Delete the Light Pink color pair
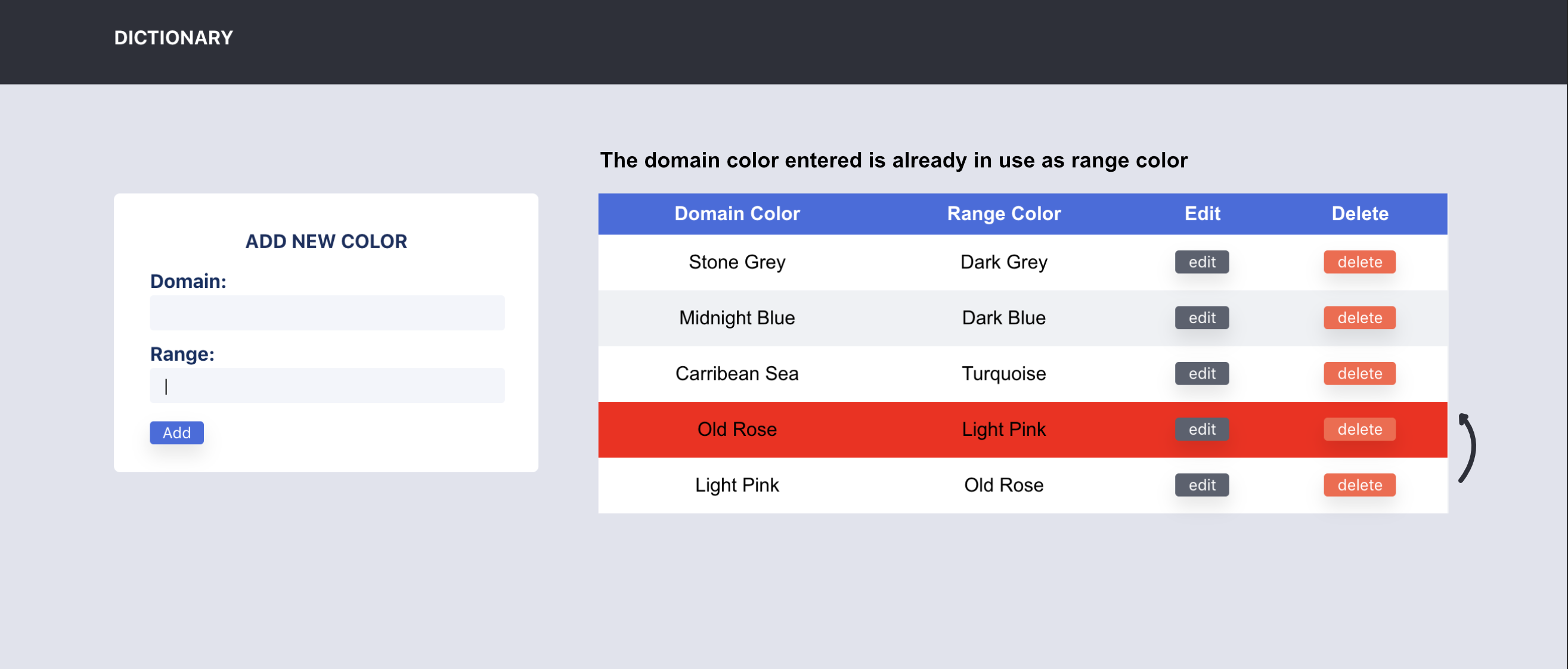The height and width of the screenshot is (669, 1568). [x=1359, y=485]
